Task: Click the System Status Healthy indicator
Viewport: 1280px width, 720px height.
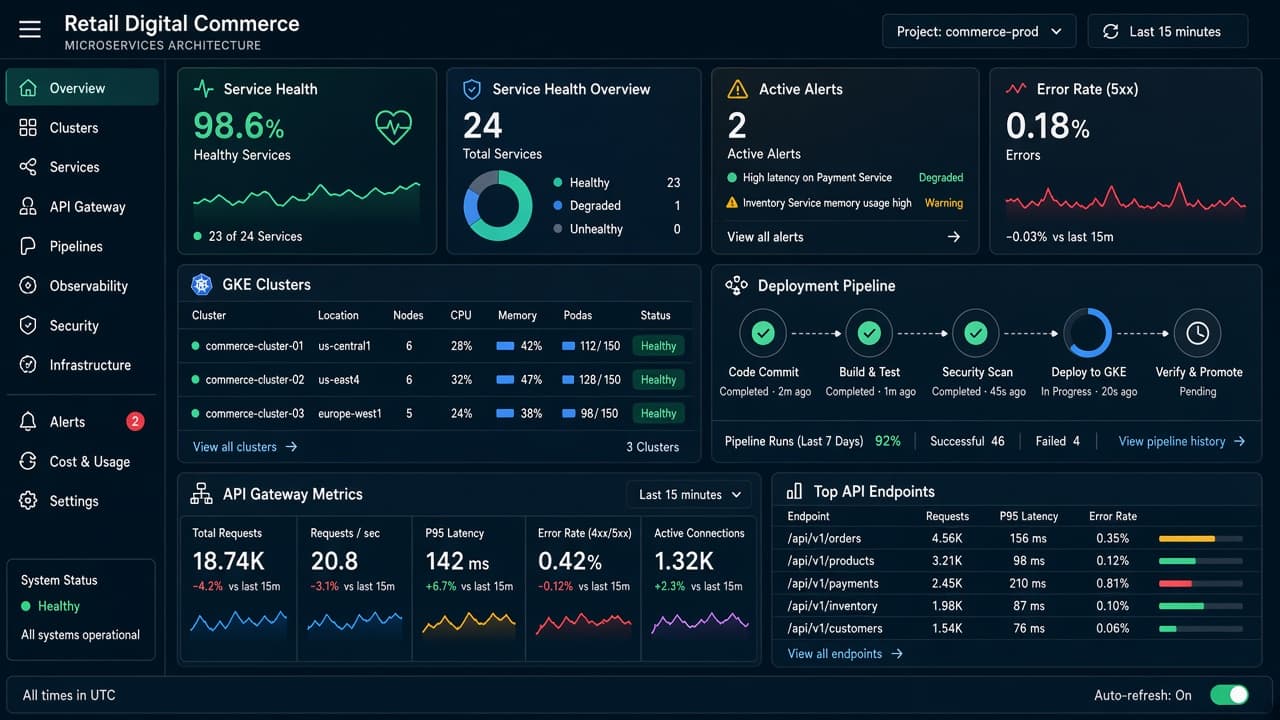Action: [x=50, y=606]
